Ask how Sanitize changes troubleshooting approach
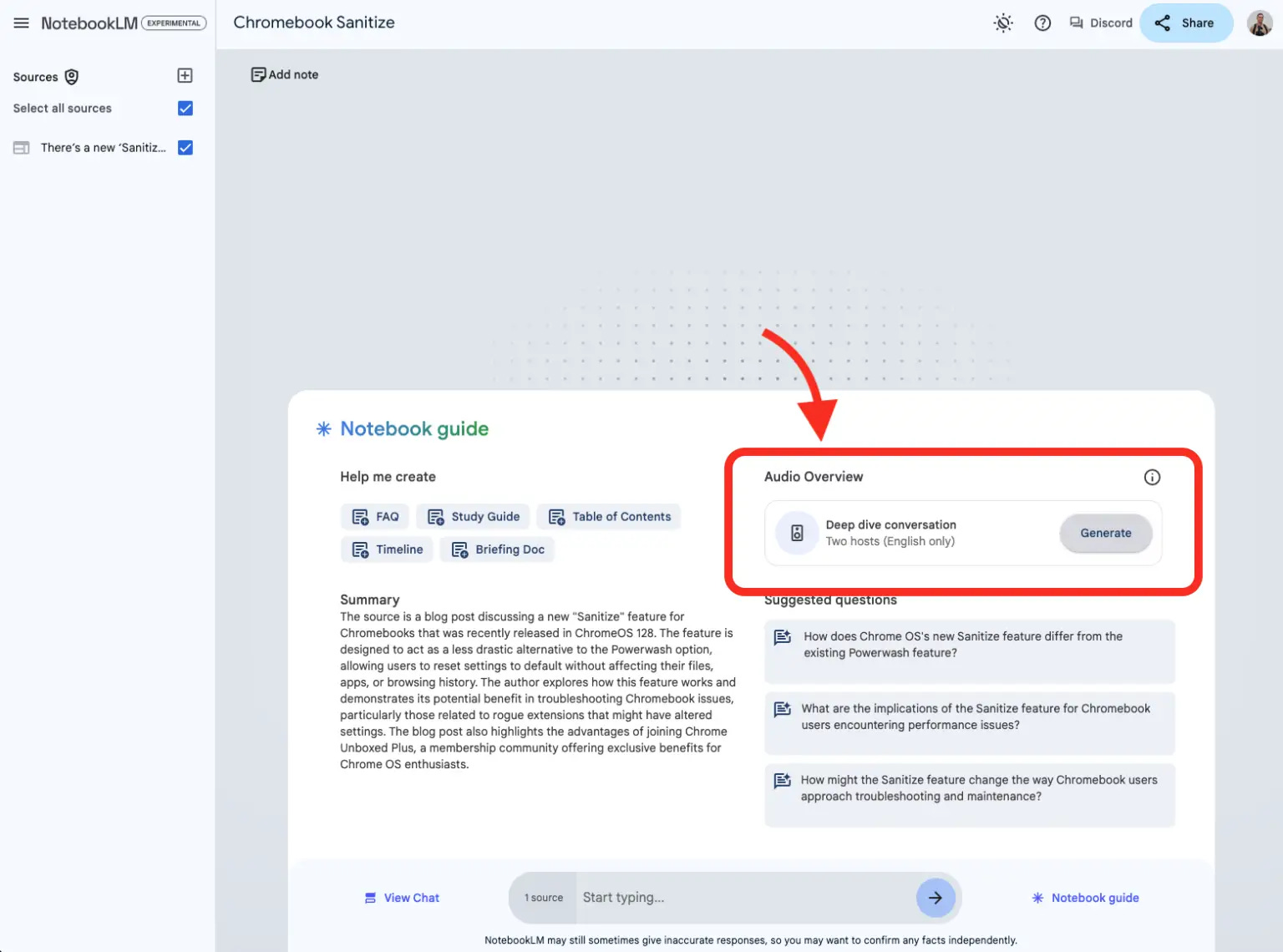The width and height of the screenshot is (1283, 952). (x=970, y=795)
